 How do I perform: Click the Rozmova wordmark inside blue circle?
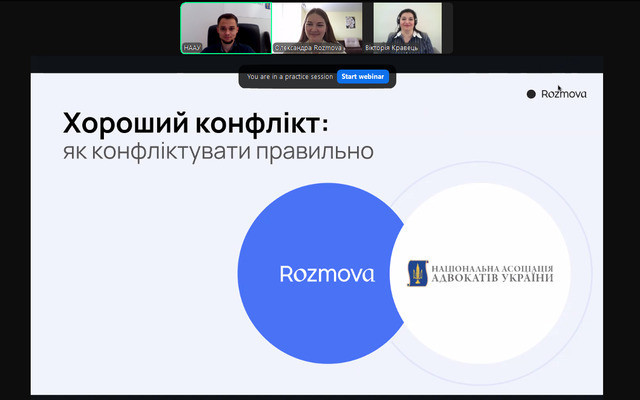pos(327,274)
